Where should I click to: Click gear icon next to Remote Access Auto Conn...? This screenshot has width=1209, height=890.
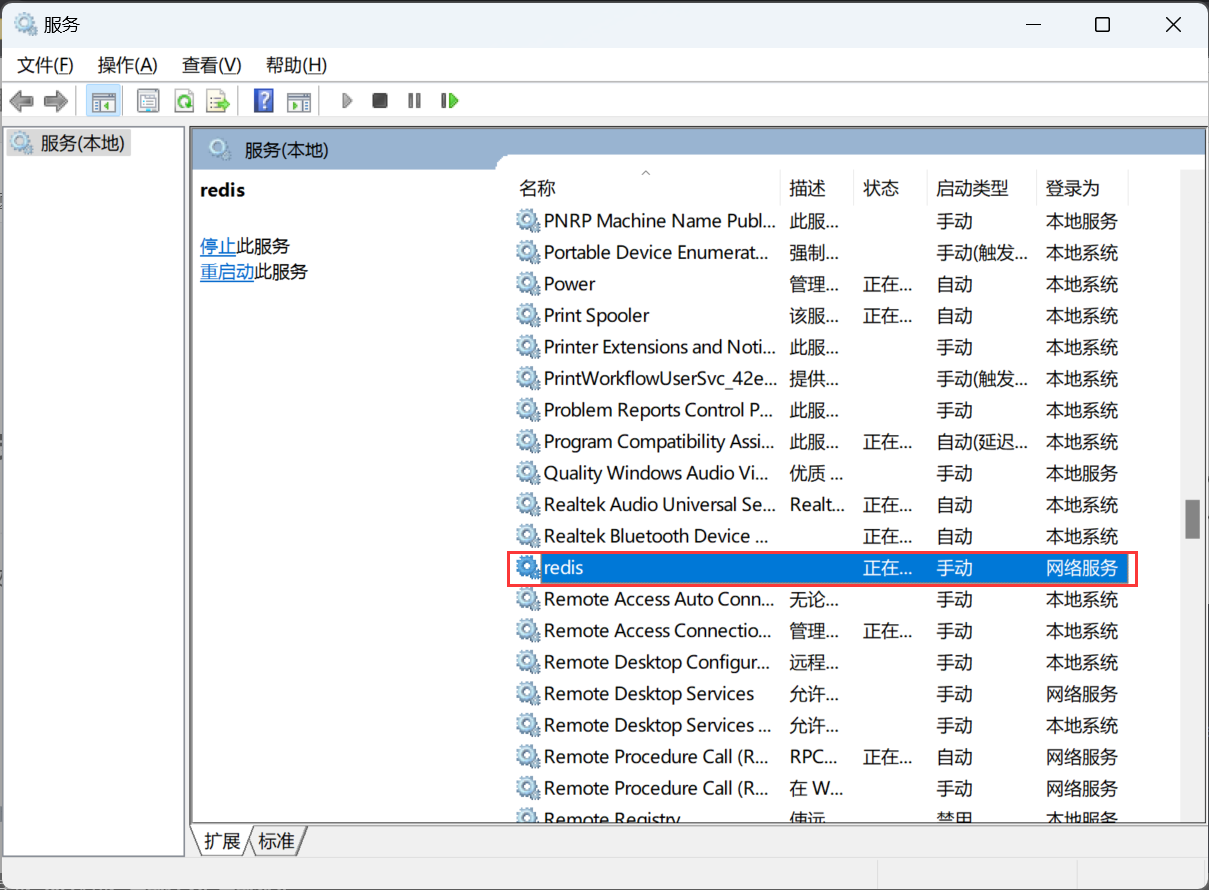[527, 599]
